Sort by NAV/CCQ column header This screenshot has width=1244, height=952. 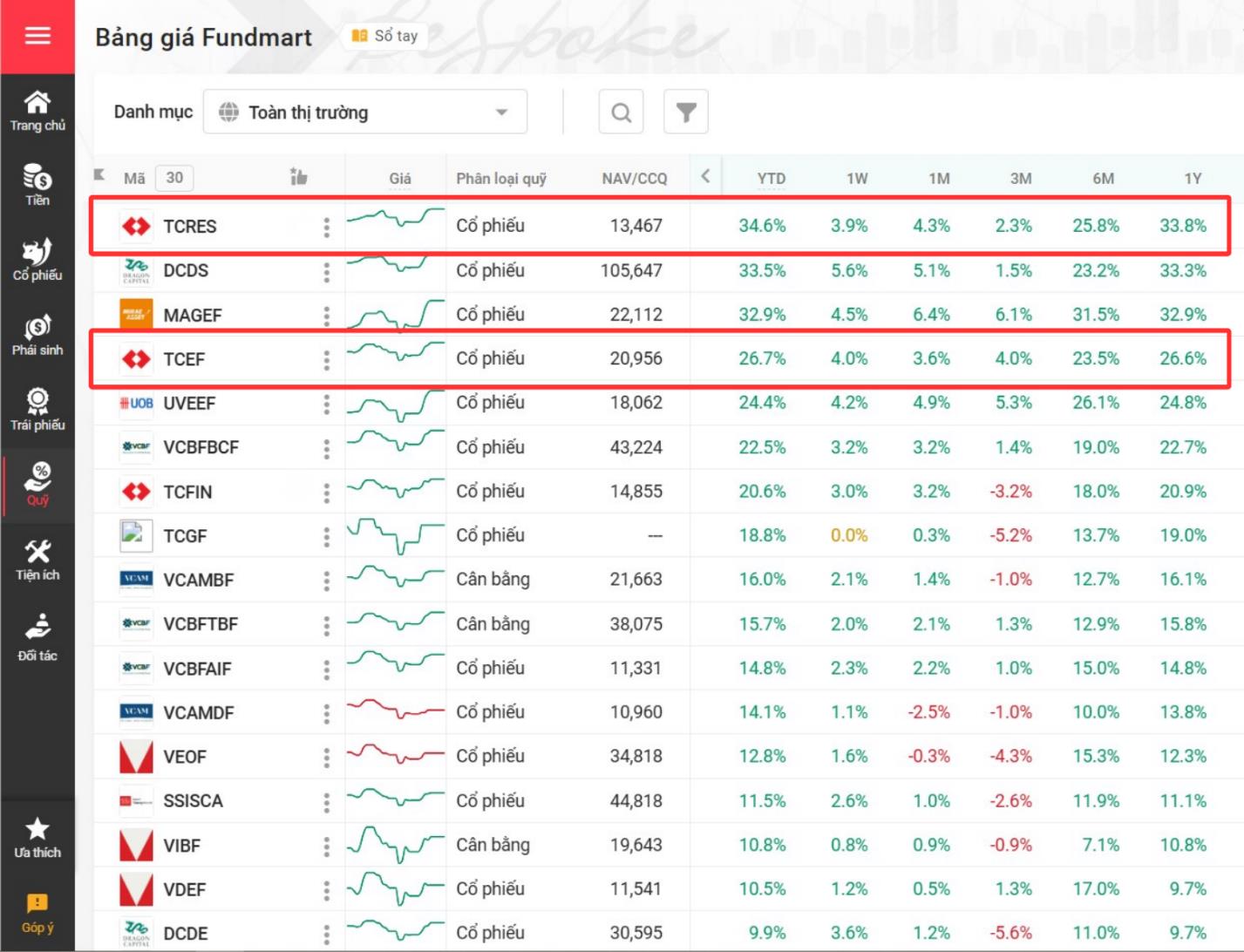click(634, 179)
